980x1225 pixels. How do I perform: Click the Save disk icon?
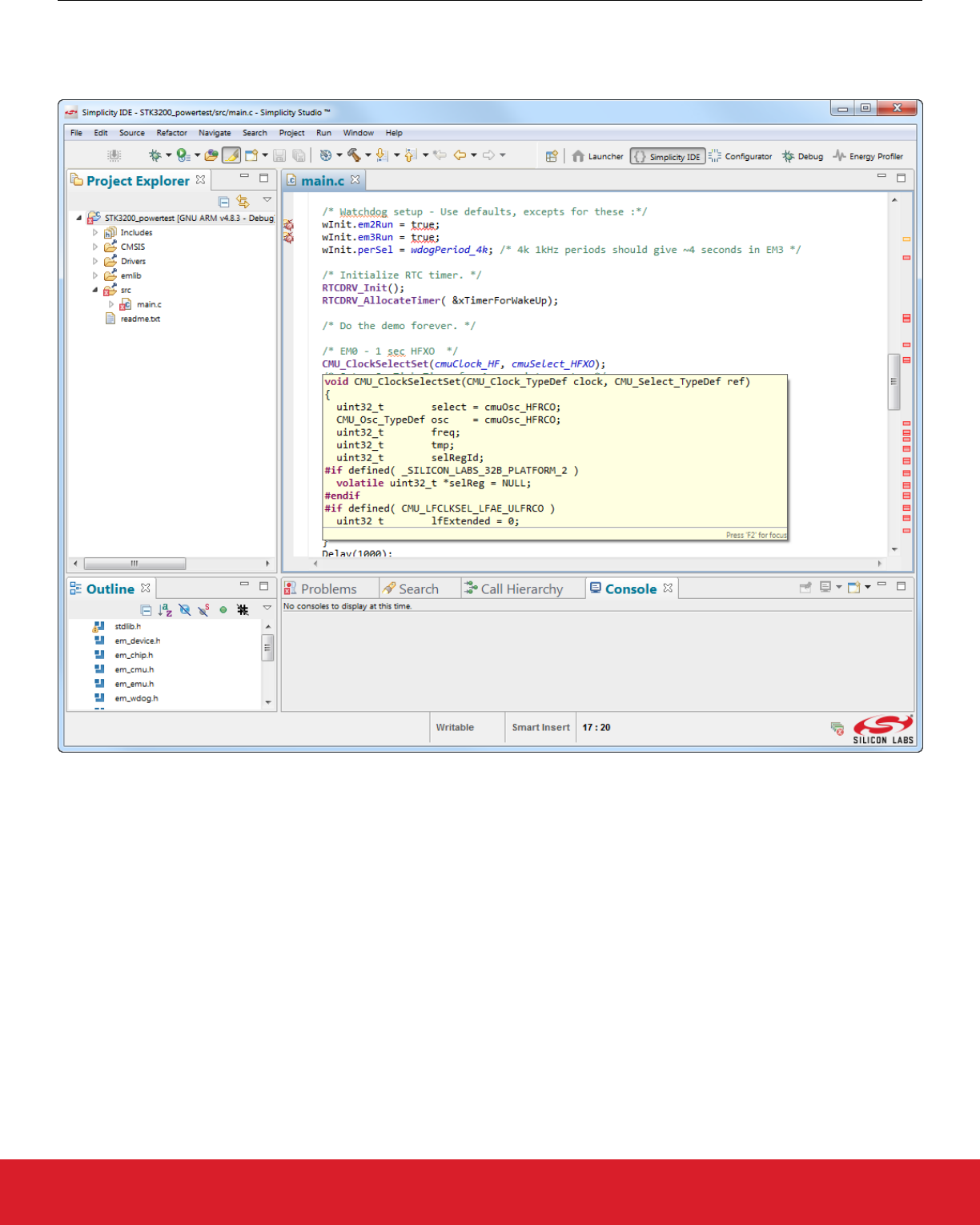coord(279,155)
